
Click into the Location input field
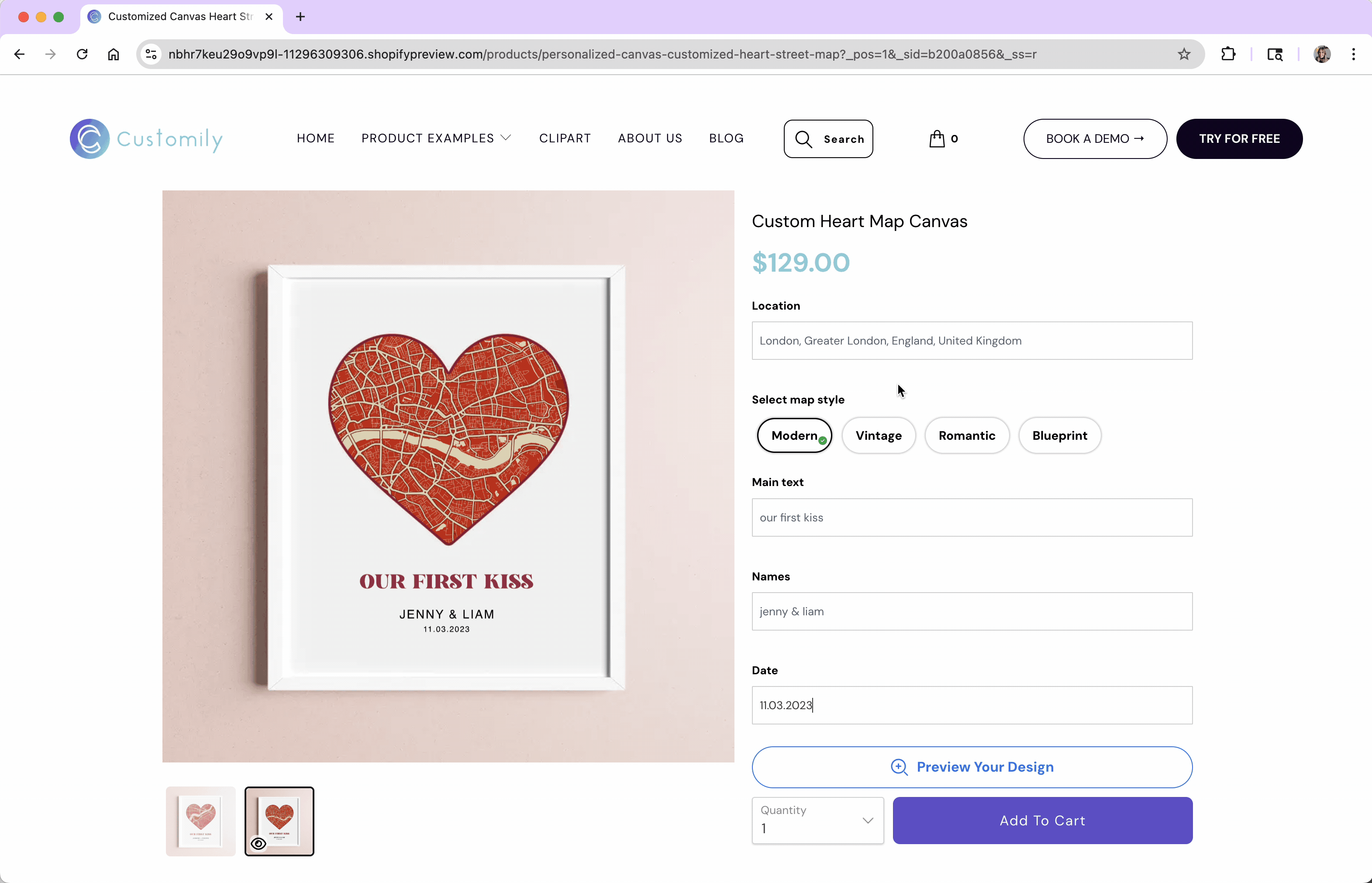point(972,341)
